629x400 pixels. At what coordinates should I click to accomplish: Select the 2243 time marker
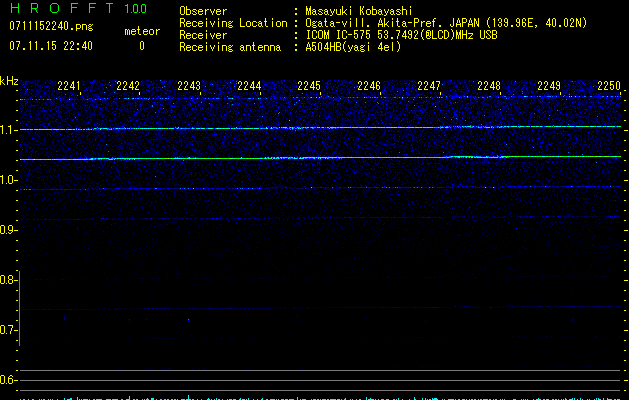point(189,87)
